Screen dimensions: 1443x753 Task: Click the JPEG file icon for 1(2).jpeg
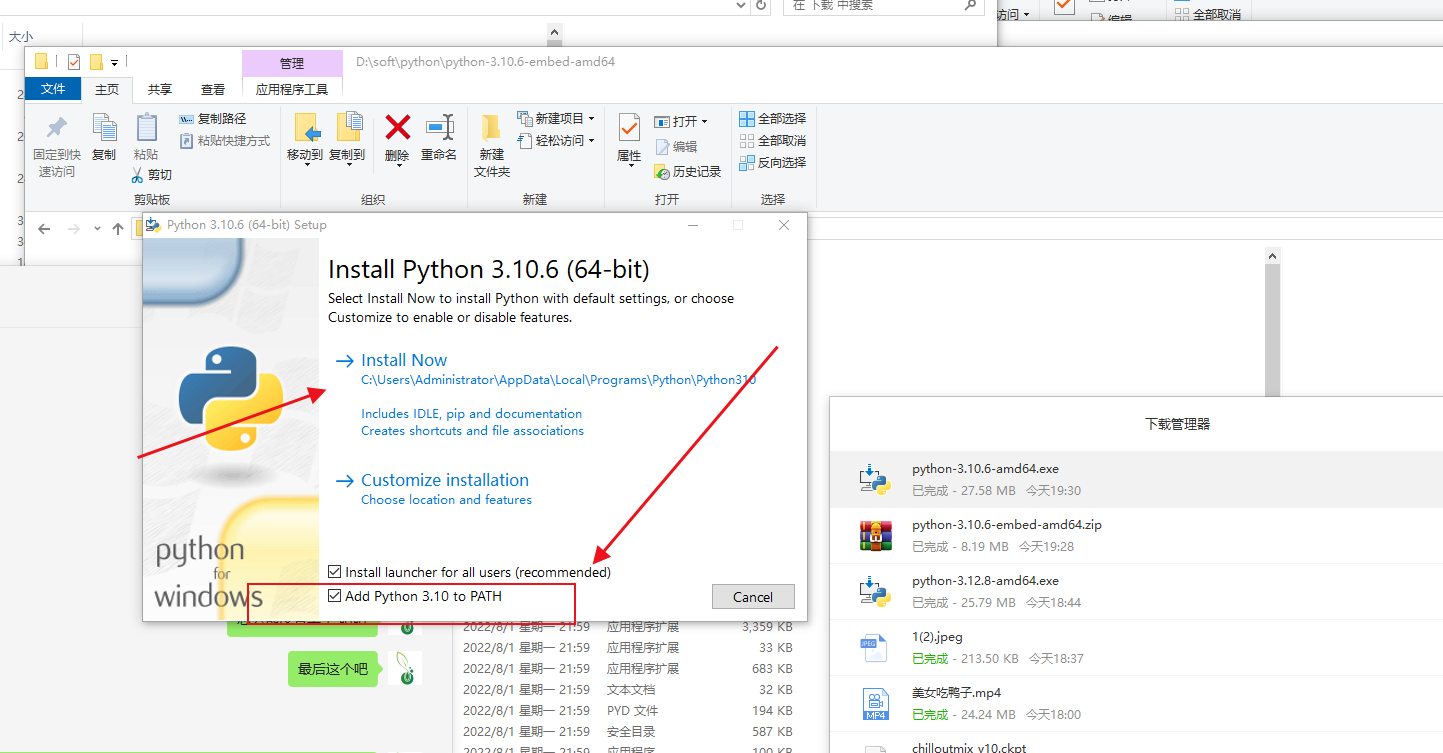tap(875, 647)
